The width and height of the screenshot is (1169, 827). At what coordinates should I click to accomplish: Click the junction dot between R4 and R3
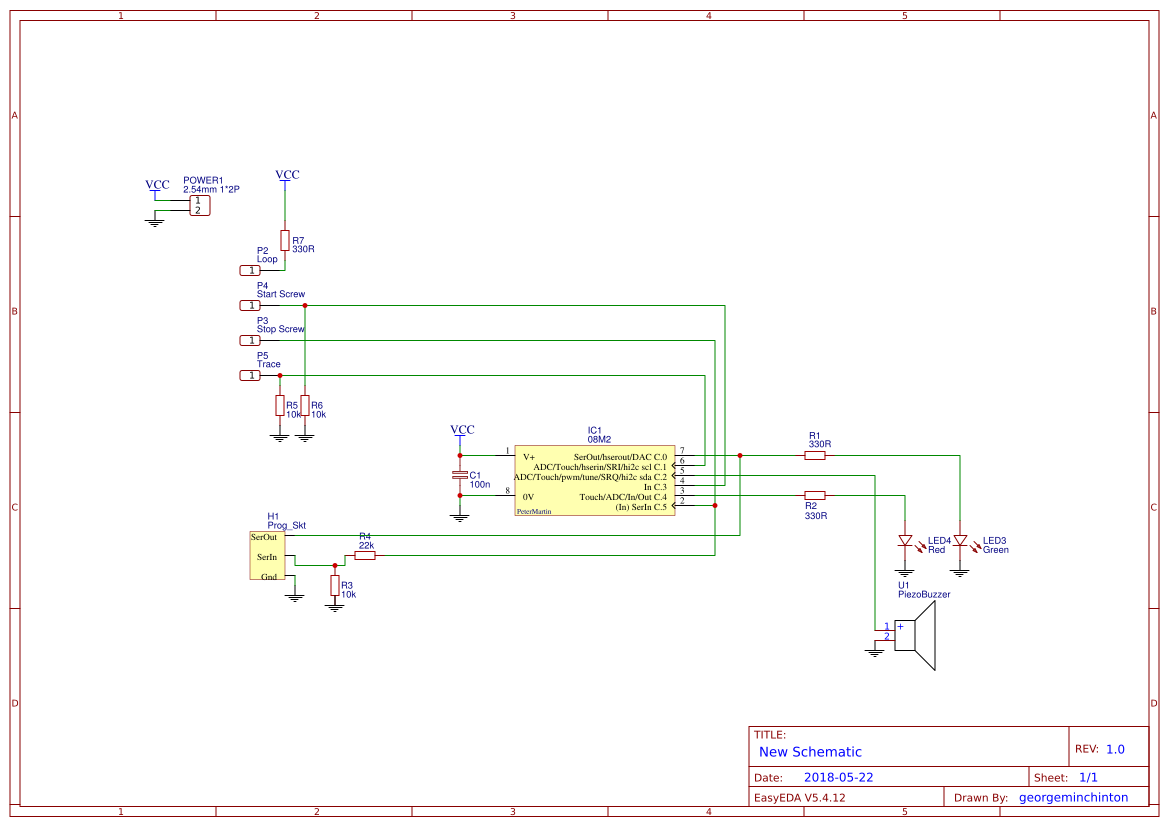[335, 565]
